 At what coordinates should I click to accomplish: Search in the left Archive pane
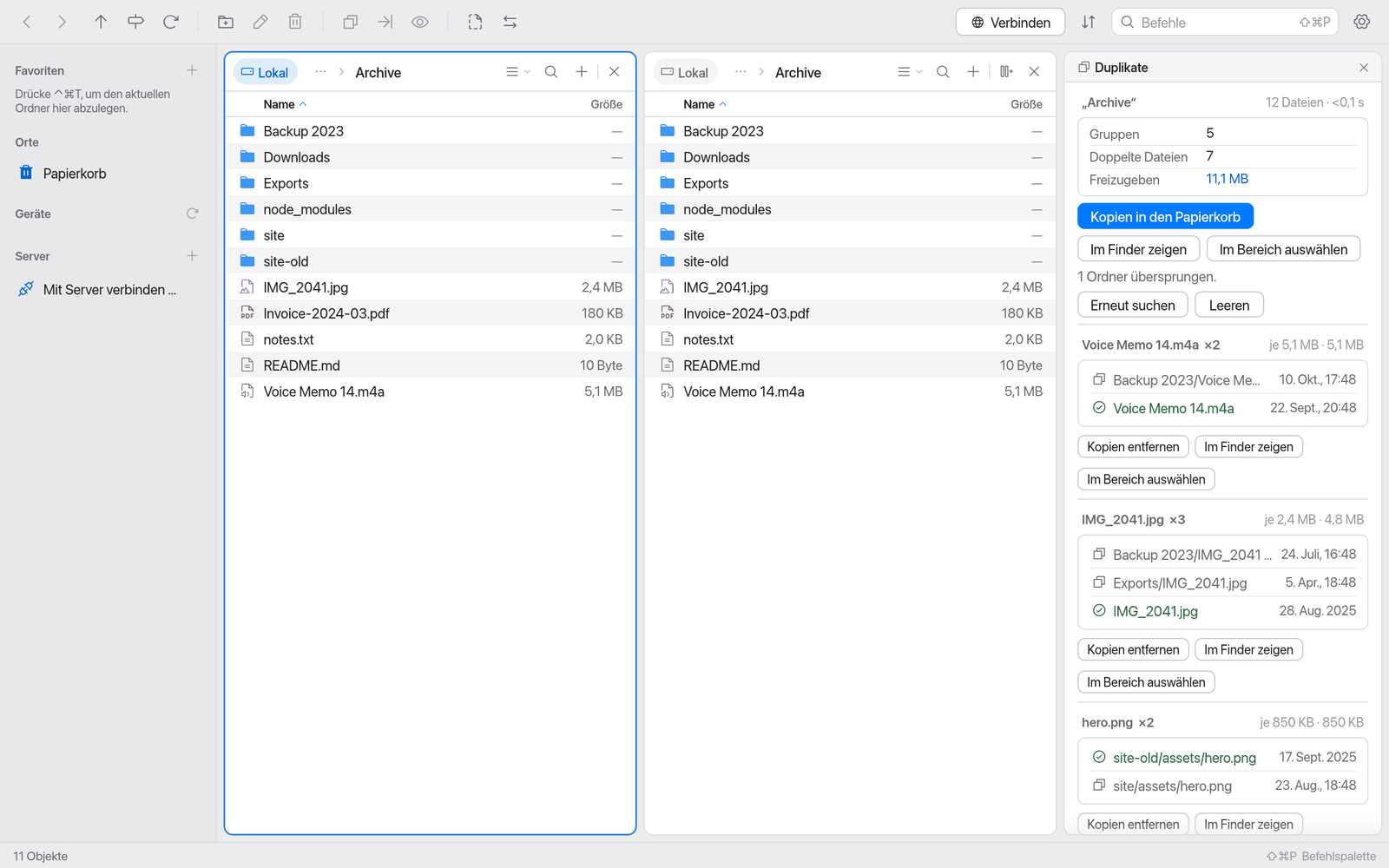point(551,72)
